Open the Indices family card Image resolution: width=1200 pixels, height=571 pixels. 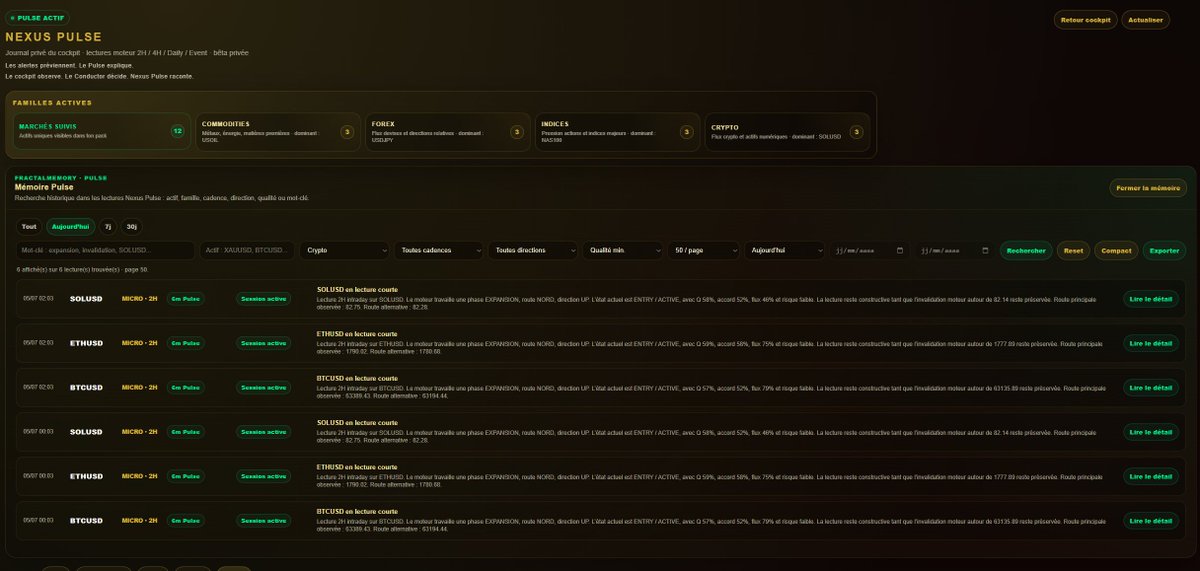(x=617, y=131)
